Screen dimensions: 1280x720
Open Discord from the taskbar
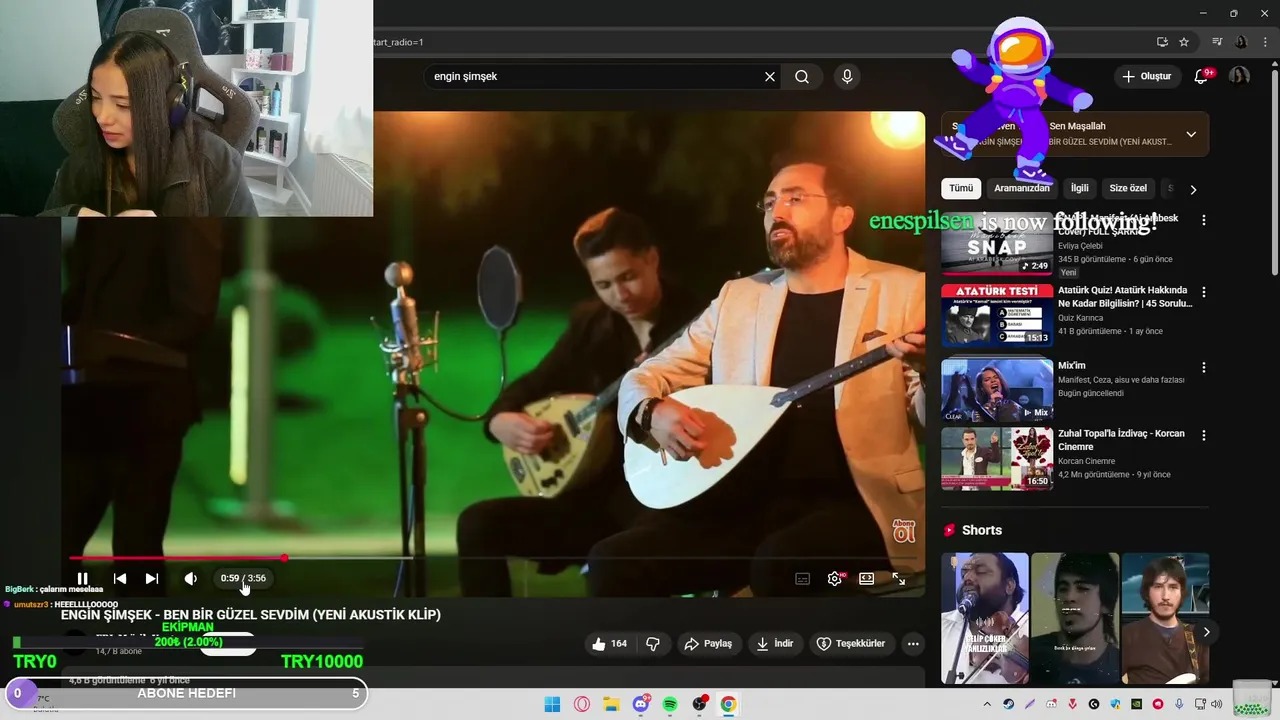641,704
